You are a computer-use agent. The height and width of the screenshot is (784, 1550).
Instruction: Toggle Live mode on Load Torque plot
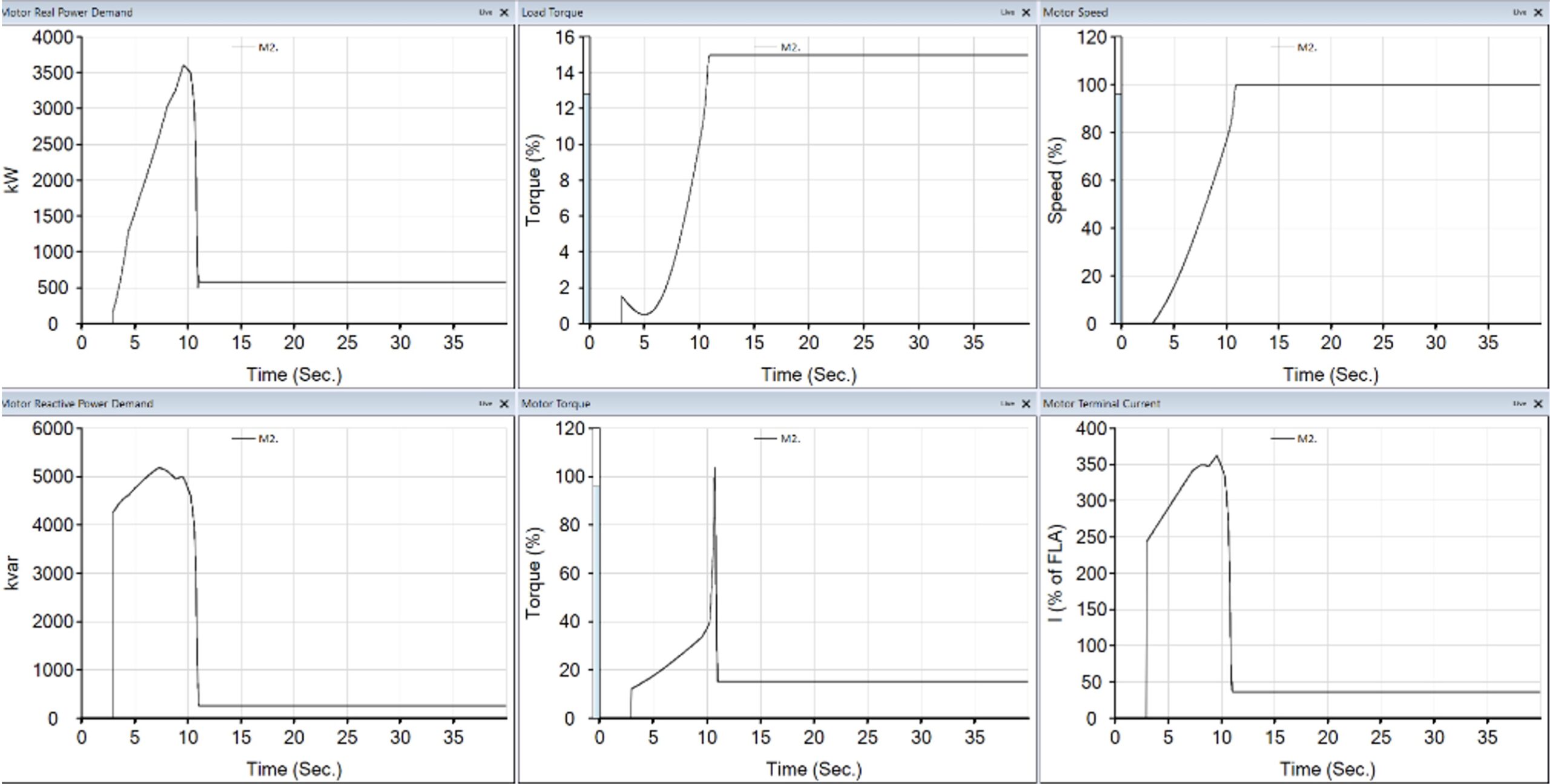[x=1007, y=12]
